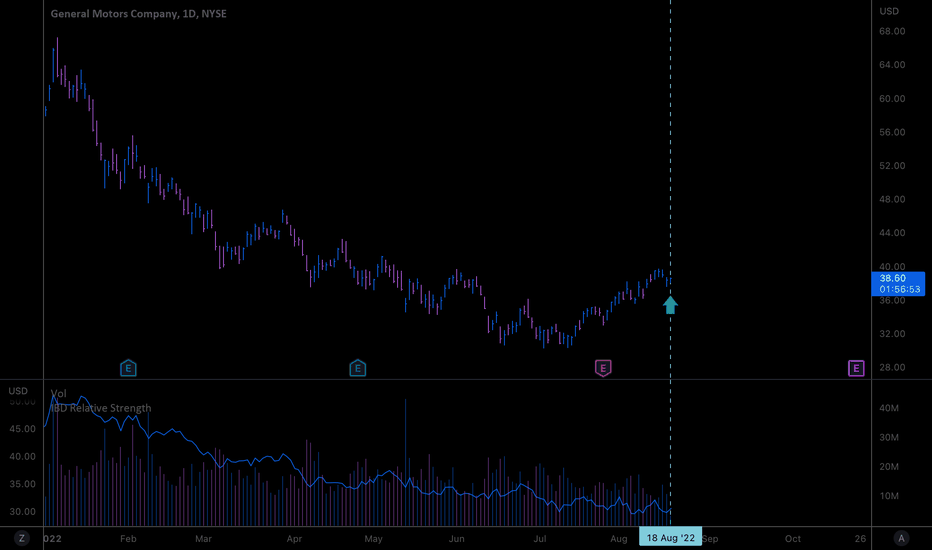This screenshot has width=932, height=550.
Task: Click the 40M volume axis label
Action: 889,408
